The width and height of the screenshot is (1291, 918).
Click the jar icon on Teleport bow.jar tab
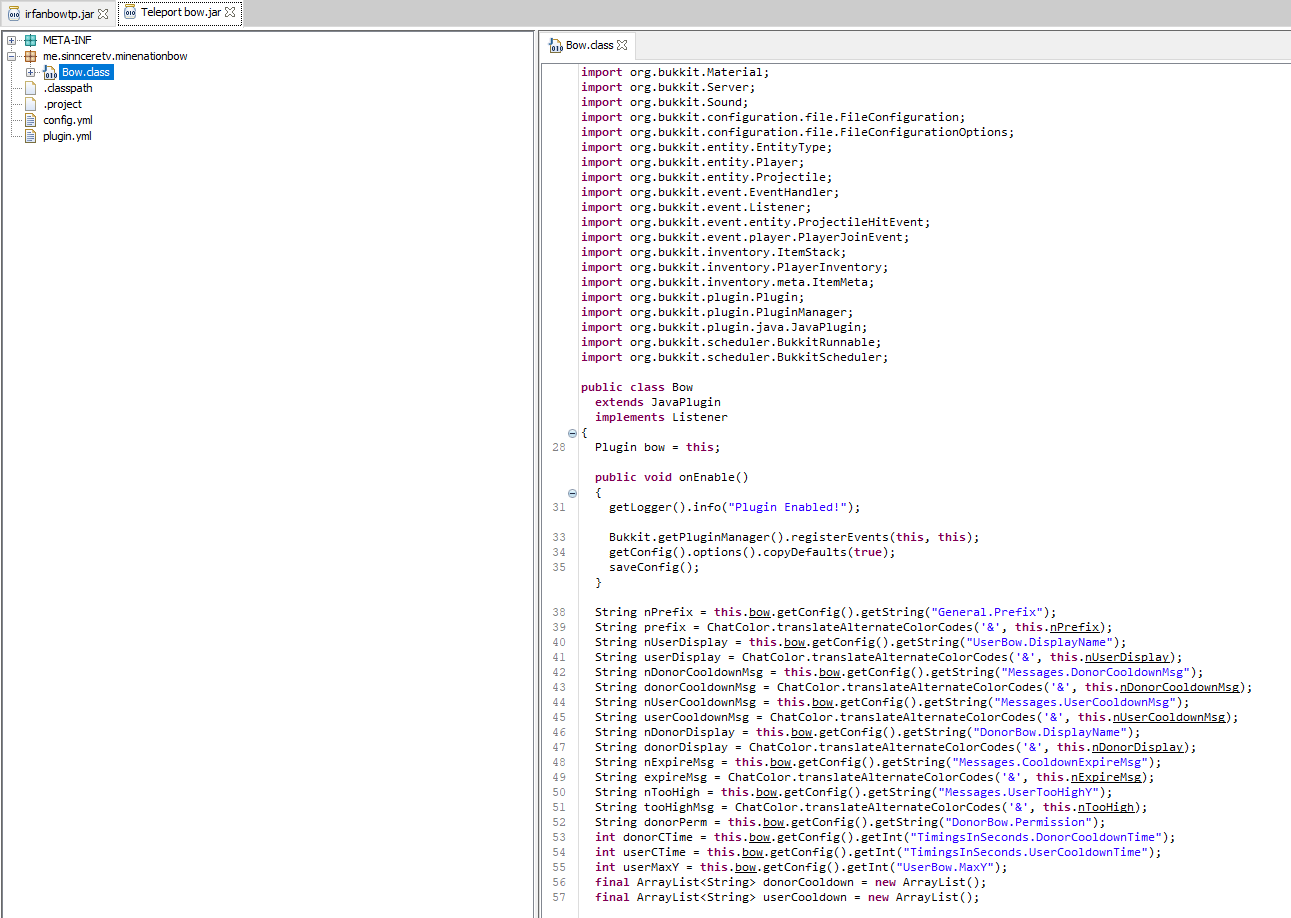tap(130, 12)
